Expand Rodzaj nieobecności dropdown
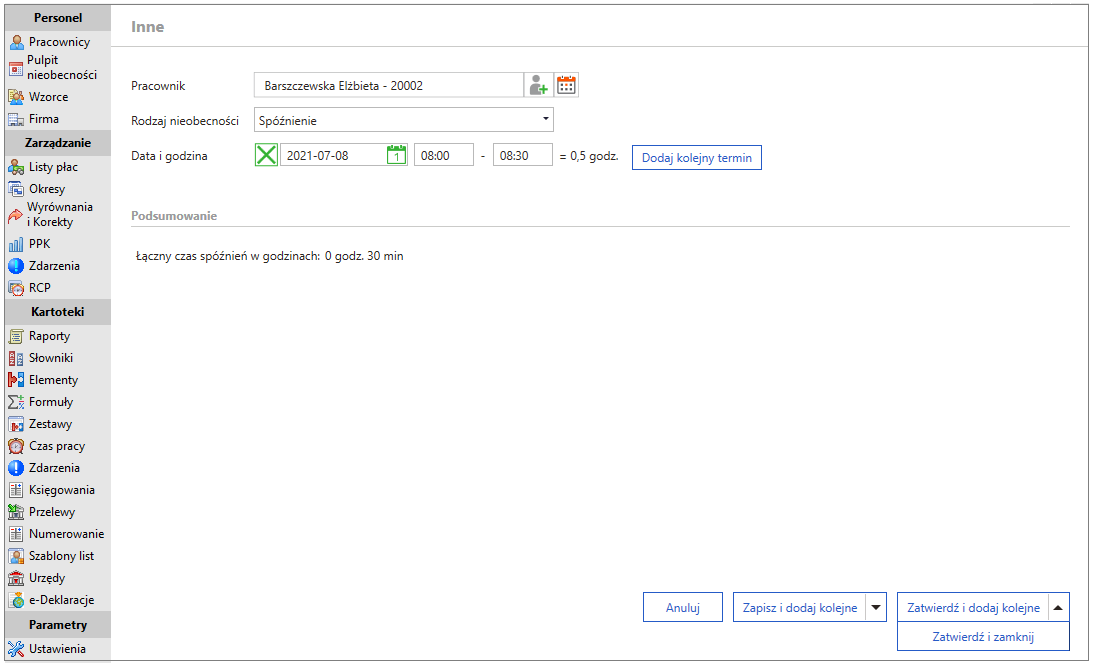Screen dimensions: 1094x668 click(546, 119)
